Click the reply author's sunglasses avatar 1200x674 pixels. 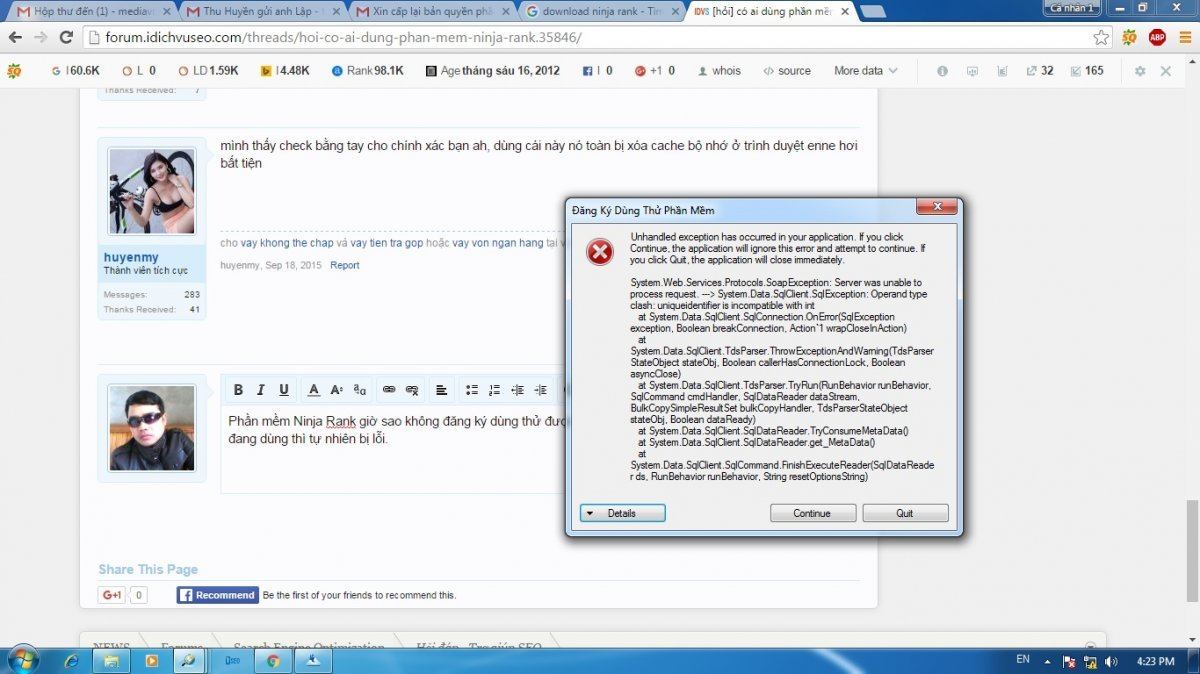(152, 428)
